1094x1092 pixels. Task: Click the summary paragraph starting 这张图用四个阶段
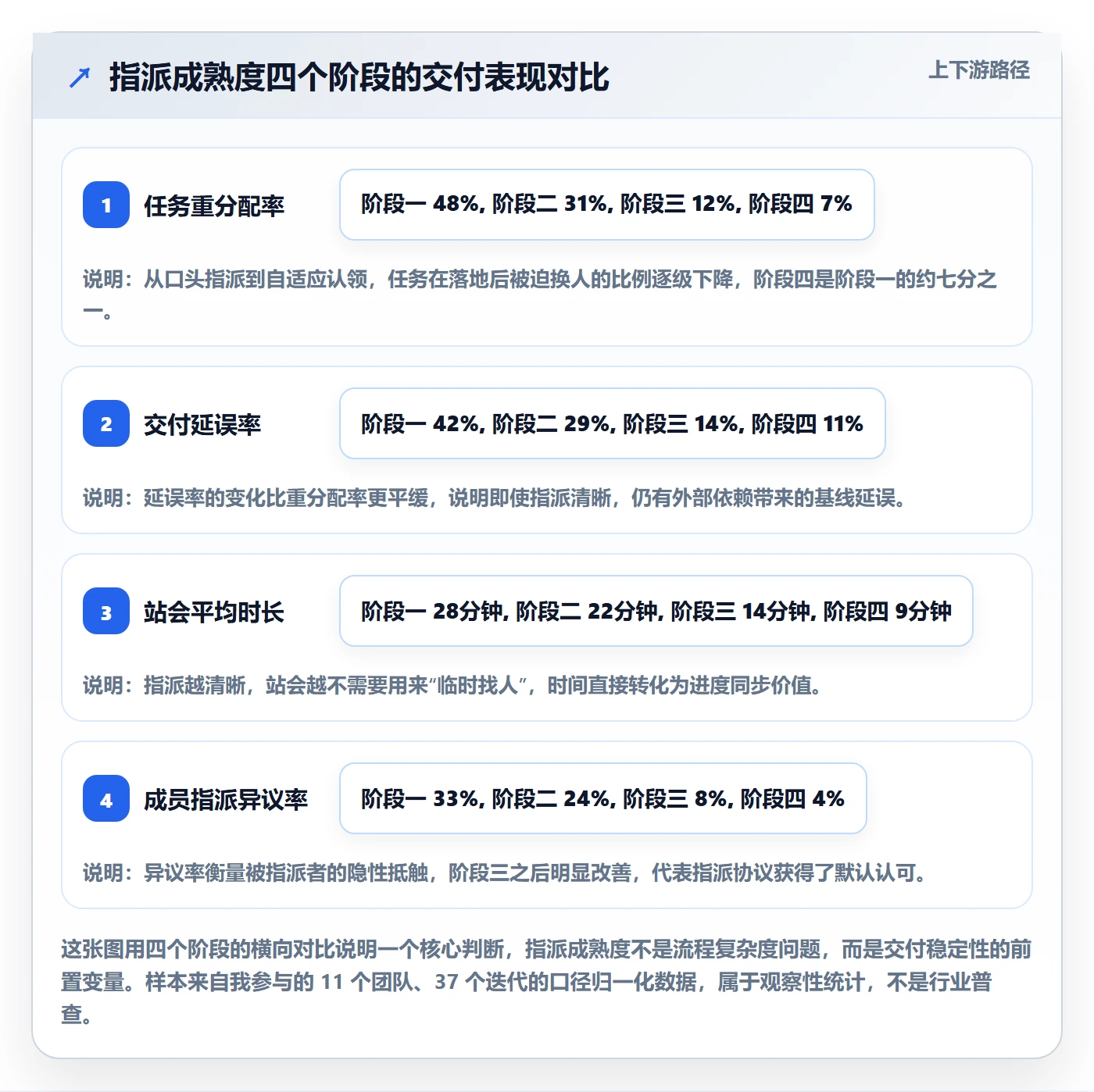coord(546,981)
